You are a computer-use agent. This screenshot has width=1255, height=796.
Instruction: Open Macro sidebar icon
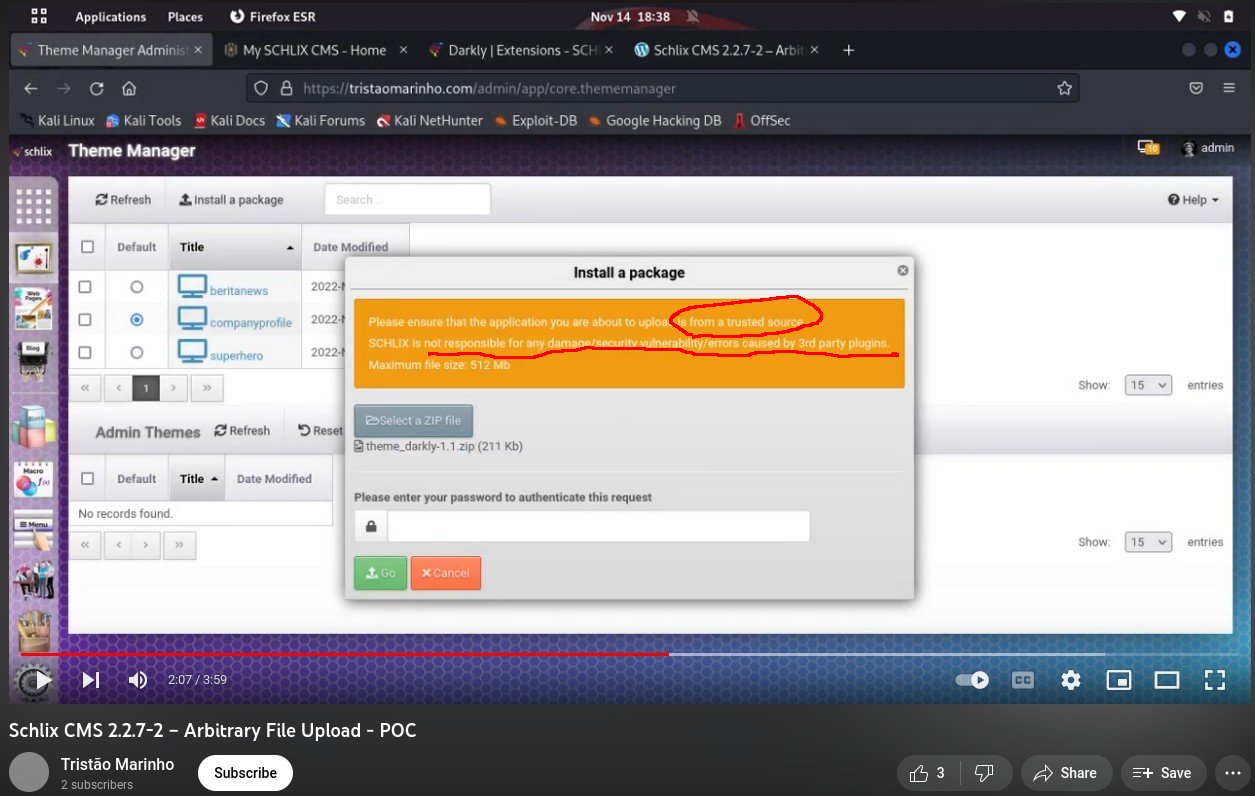(x=33, y=479)
